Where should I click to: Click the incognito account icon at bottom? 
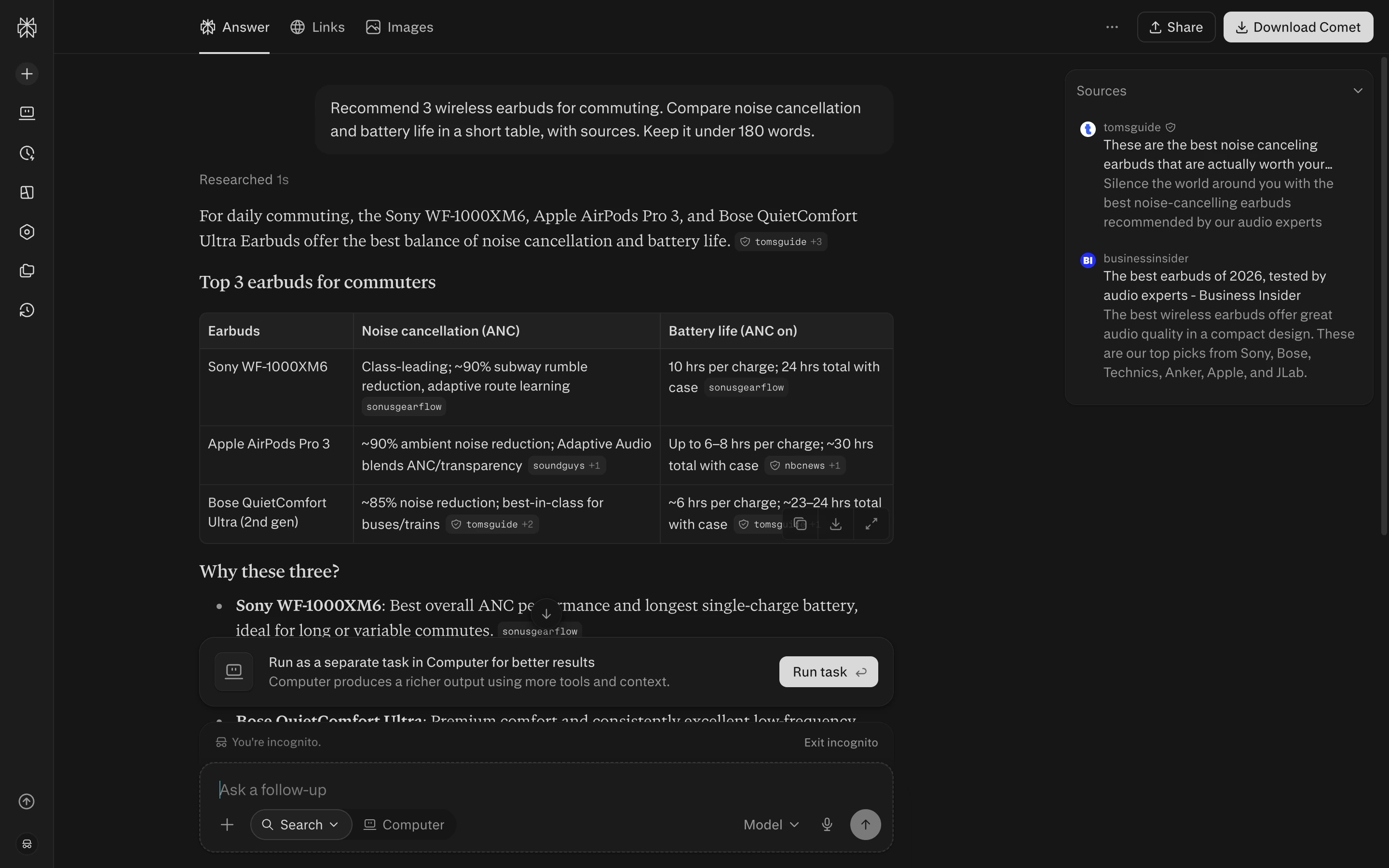pyautogui.click(x=27, y=844)
